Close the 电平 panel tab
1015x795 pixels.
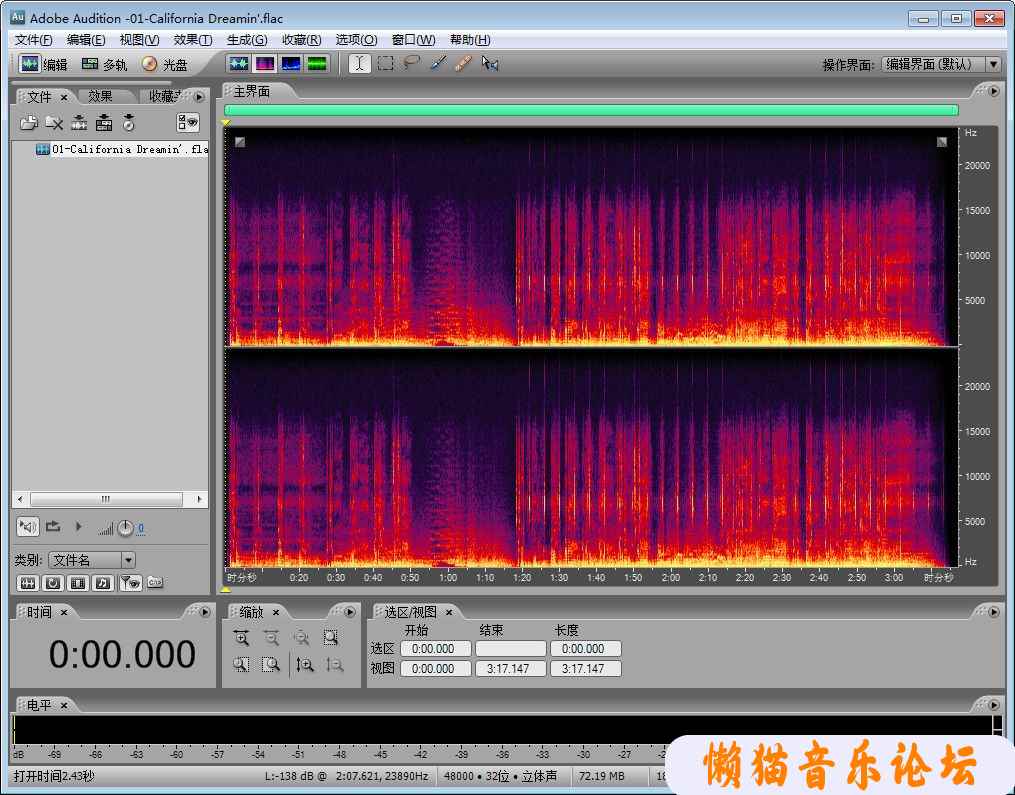point(64,705)
